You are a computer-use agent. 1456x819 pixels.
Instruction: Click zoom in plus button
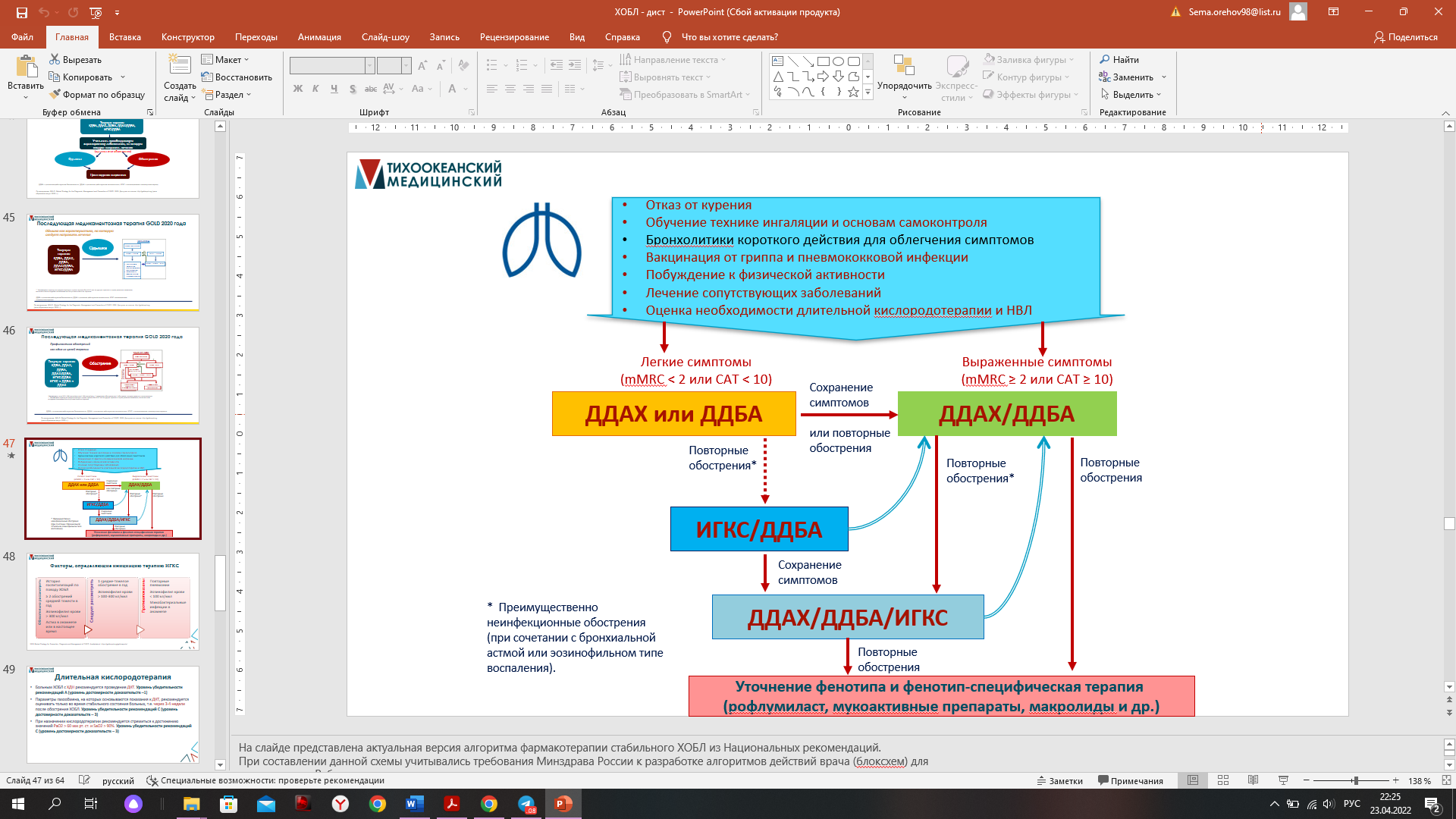pyautogui.click(x=1396, y=780)
